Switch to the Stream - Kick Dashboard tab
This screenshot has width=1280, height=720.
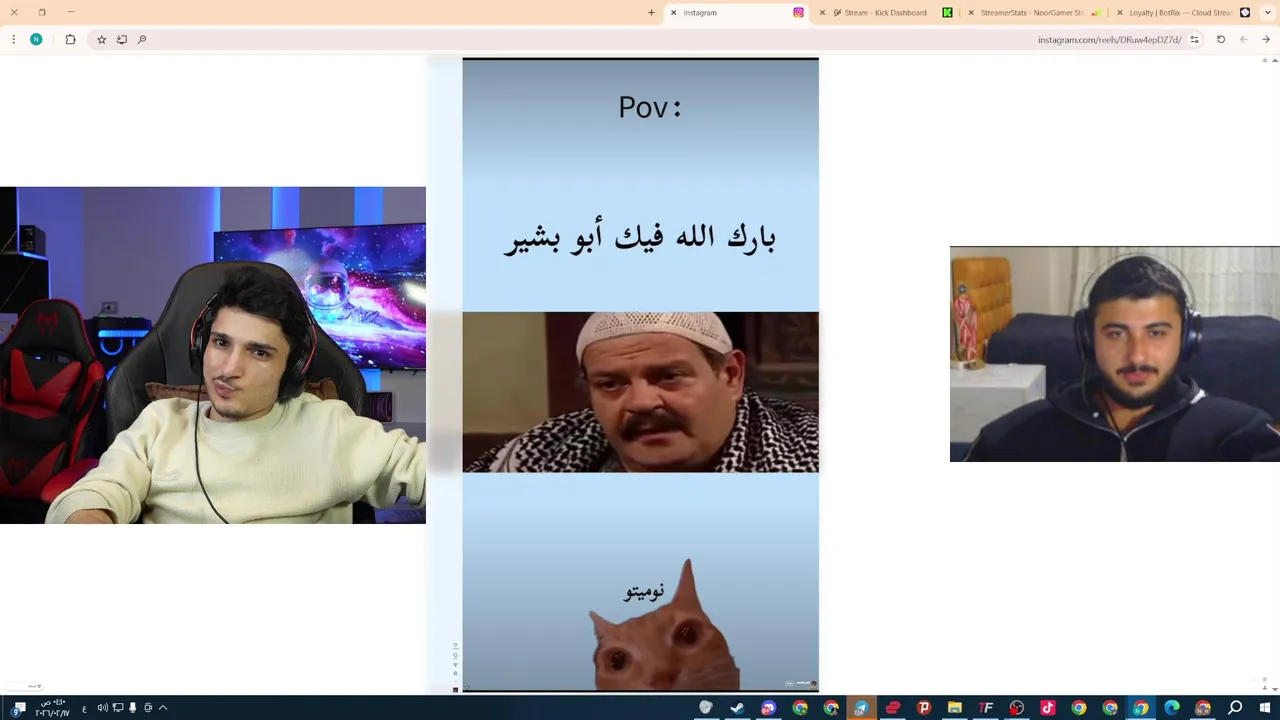tap(885, 13)
